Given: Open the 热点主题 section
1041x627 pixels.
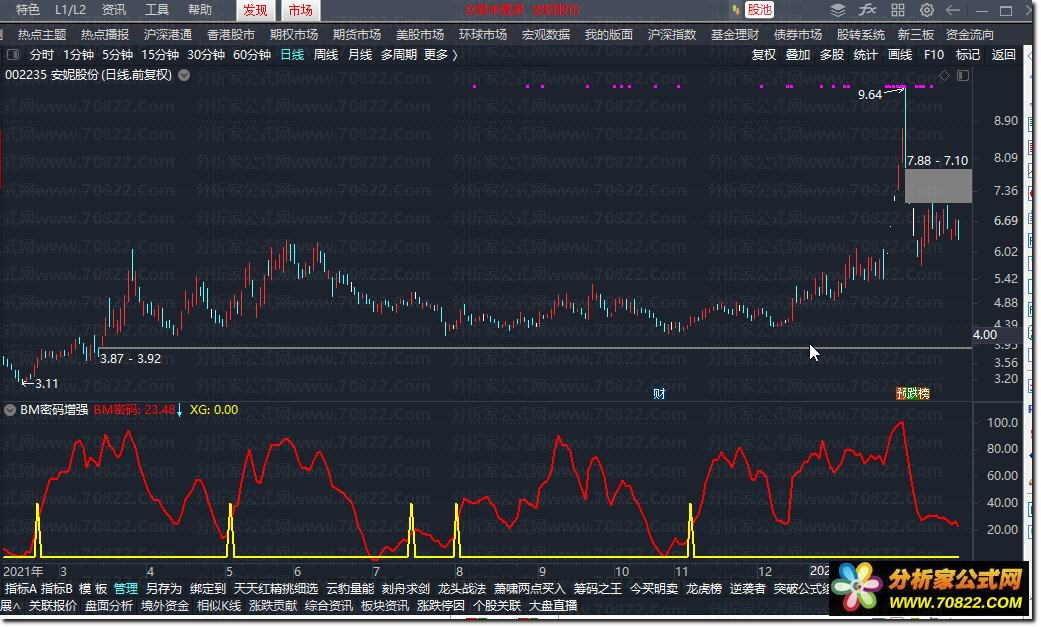Looking at the screenshot, I should [42, 35].
